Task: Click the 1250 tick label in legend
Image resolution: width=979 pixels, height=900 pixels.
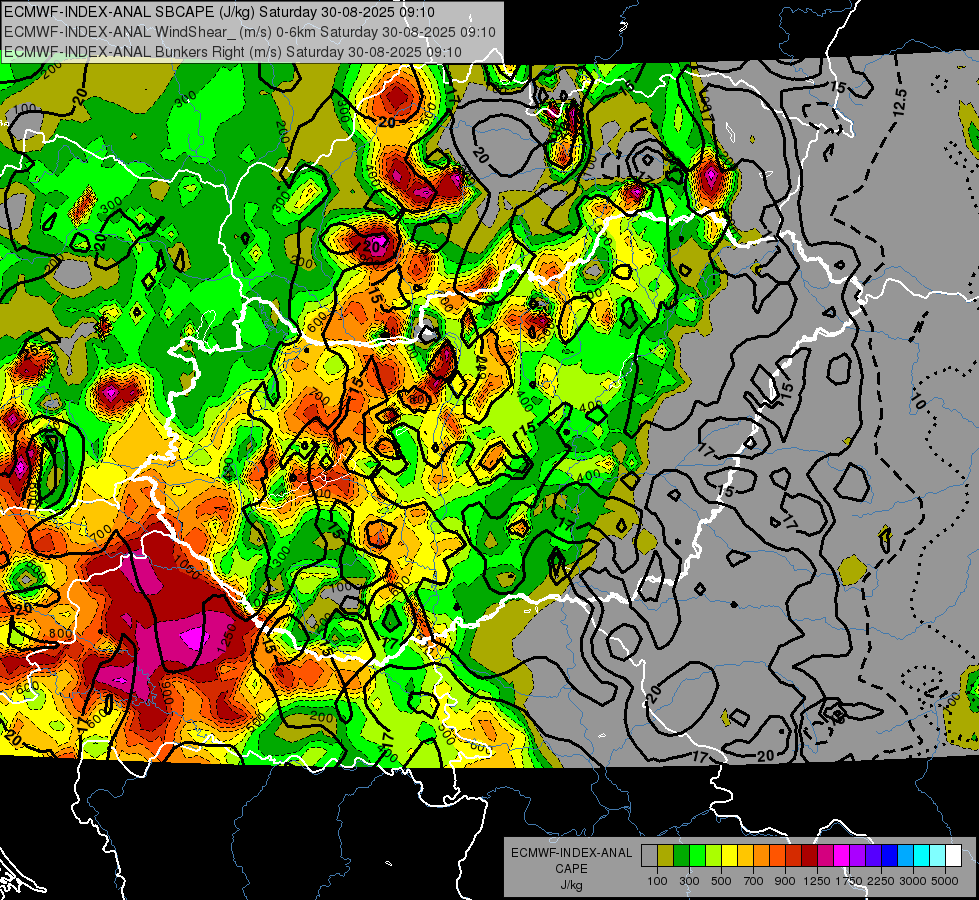Action: (817, 881)
